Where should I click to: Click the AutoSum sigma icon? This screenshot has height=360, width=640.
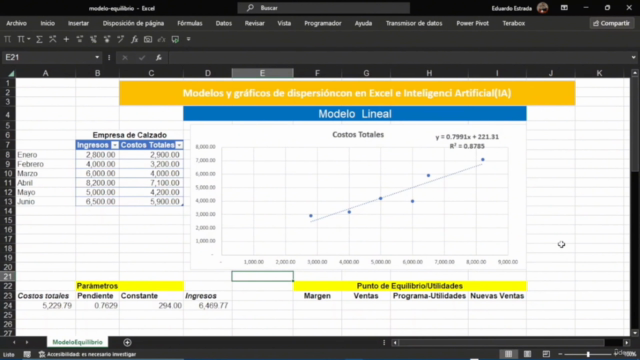coord(39,39)
